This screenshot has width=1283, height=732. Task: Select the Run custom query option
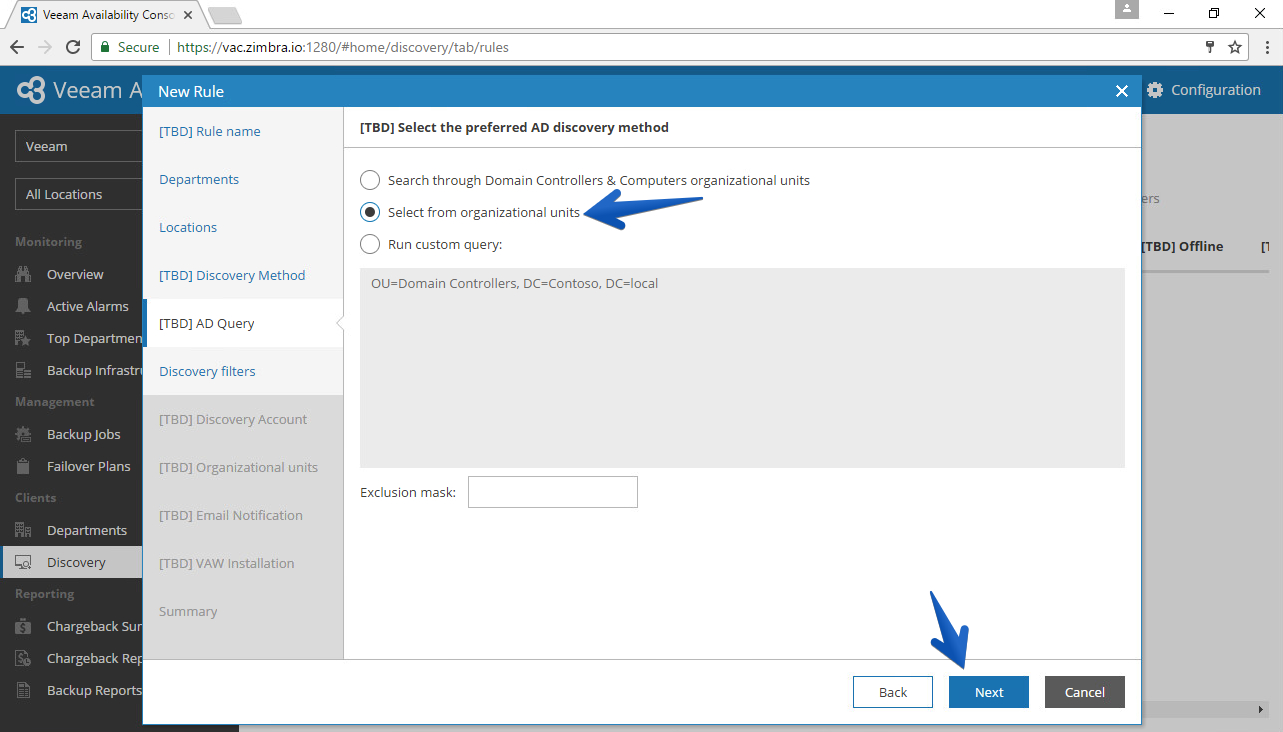[x=370, y=244]
